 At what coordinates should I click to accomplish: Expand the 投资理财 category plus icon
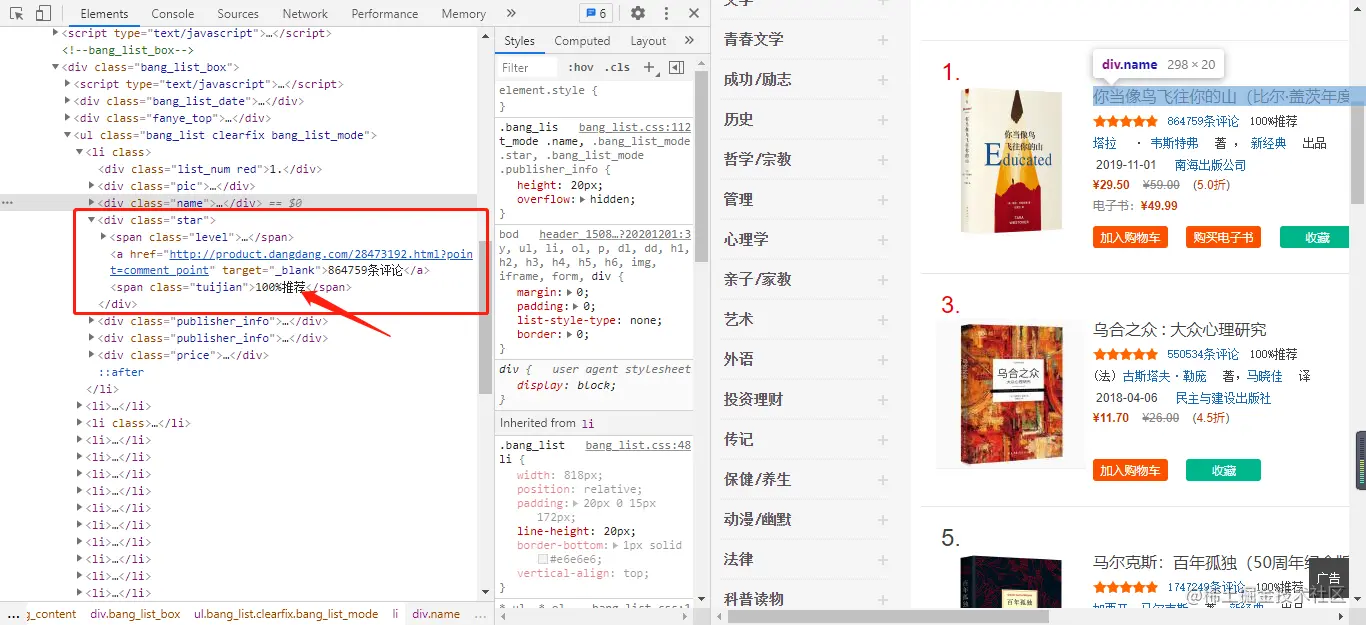coord(883,400)
